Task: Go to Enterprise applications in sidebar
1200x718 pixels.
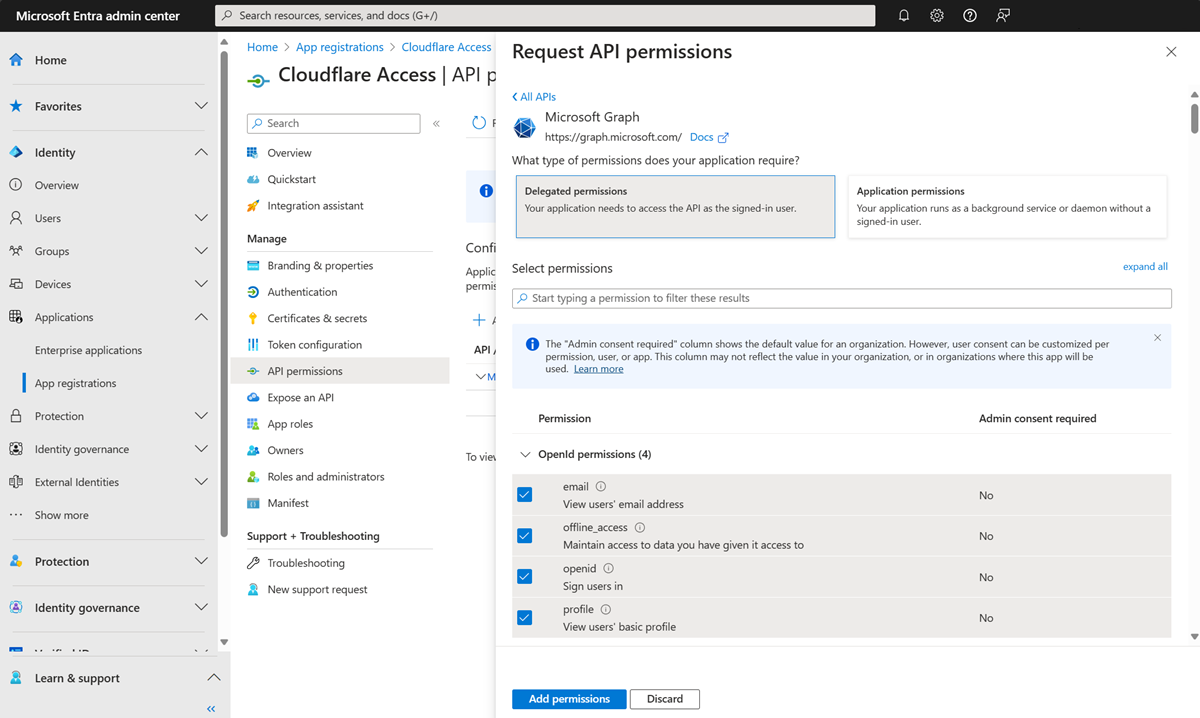Action: tap(88, 350)
